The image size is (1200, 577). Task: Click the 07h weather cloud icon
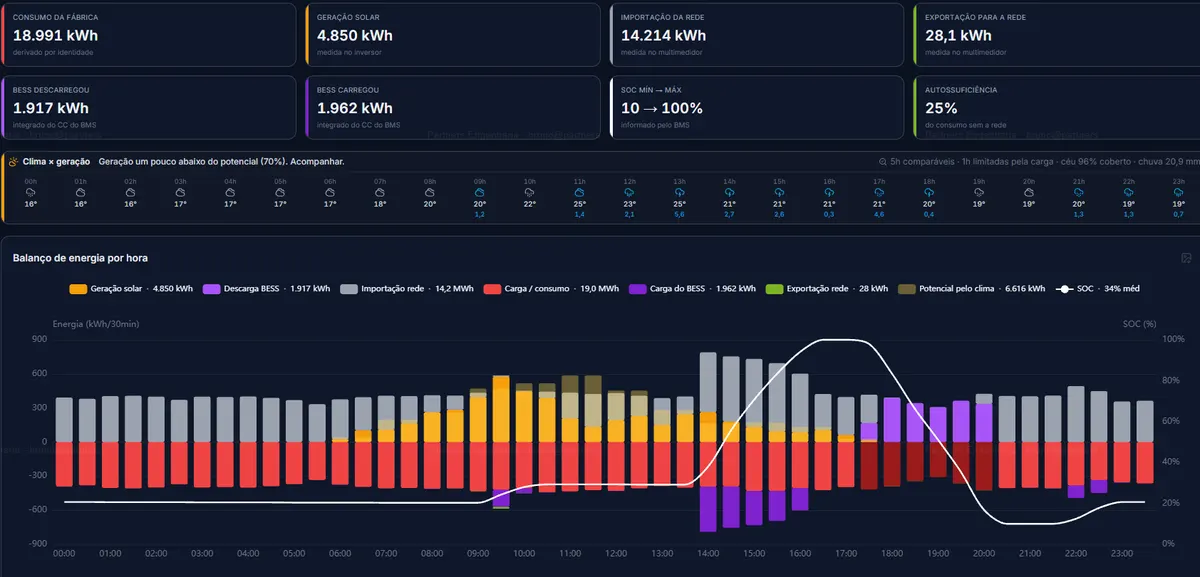(x=380, y=192)
